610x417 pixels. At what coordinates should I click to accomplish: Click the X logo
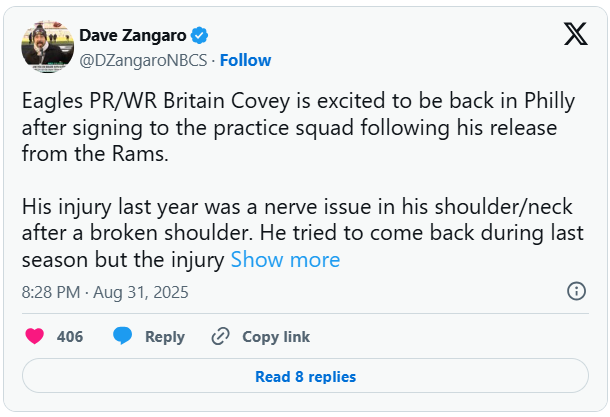tap(575, 35)
